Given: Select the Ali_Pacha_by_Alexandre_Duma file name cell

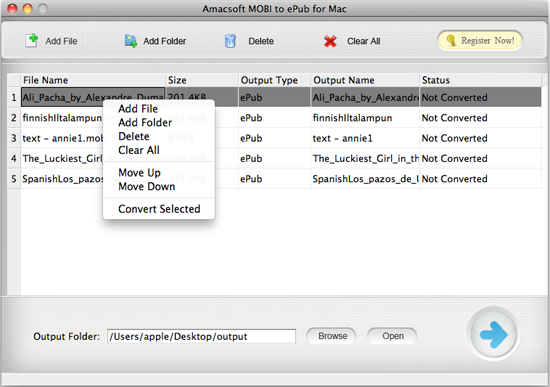Looking at the screenshot, I should [93, 97].
